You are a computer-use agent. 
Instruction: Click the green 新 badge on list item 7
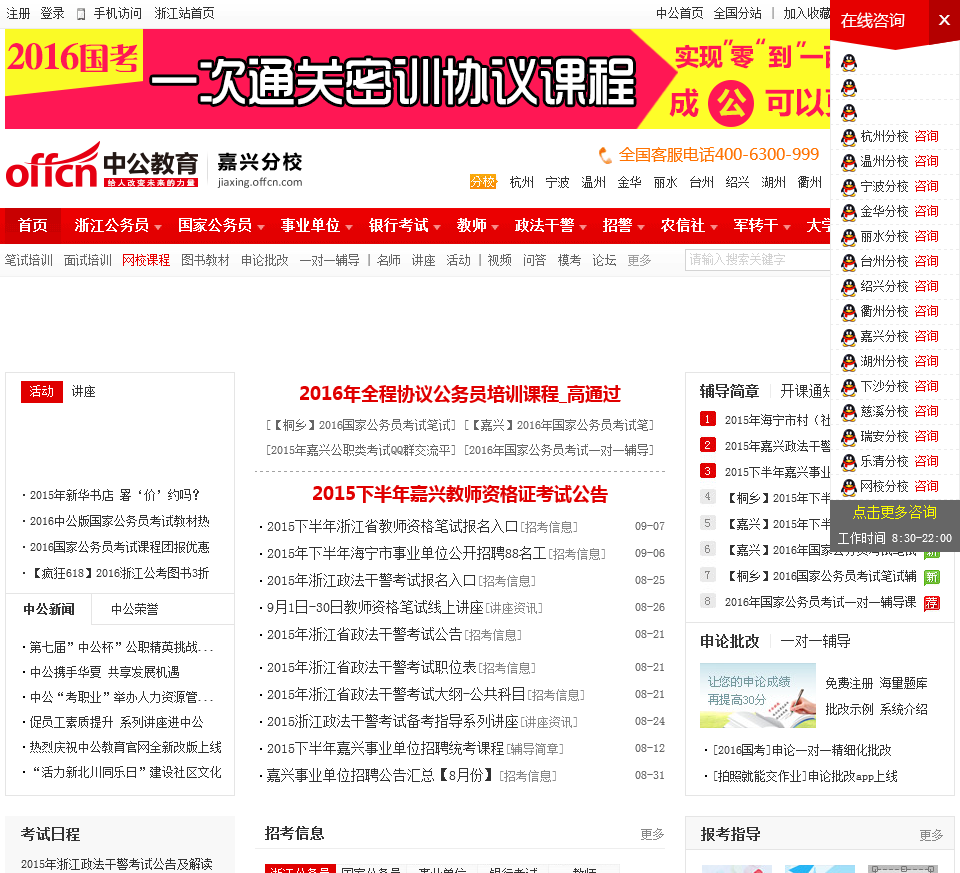pyautogui.click(x=932, y=577)
